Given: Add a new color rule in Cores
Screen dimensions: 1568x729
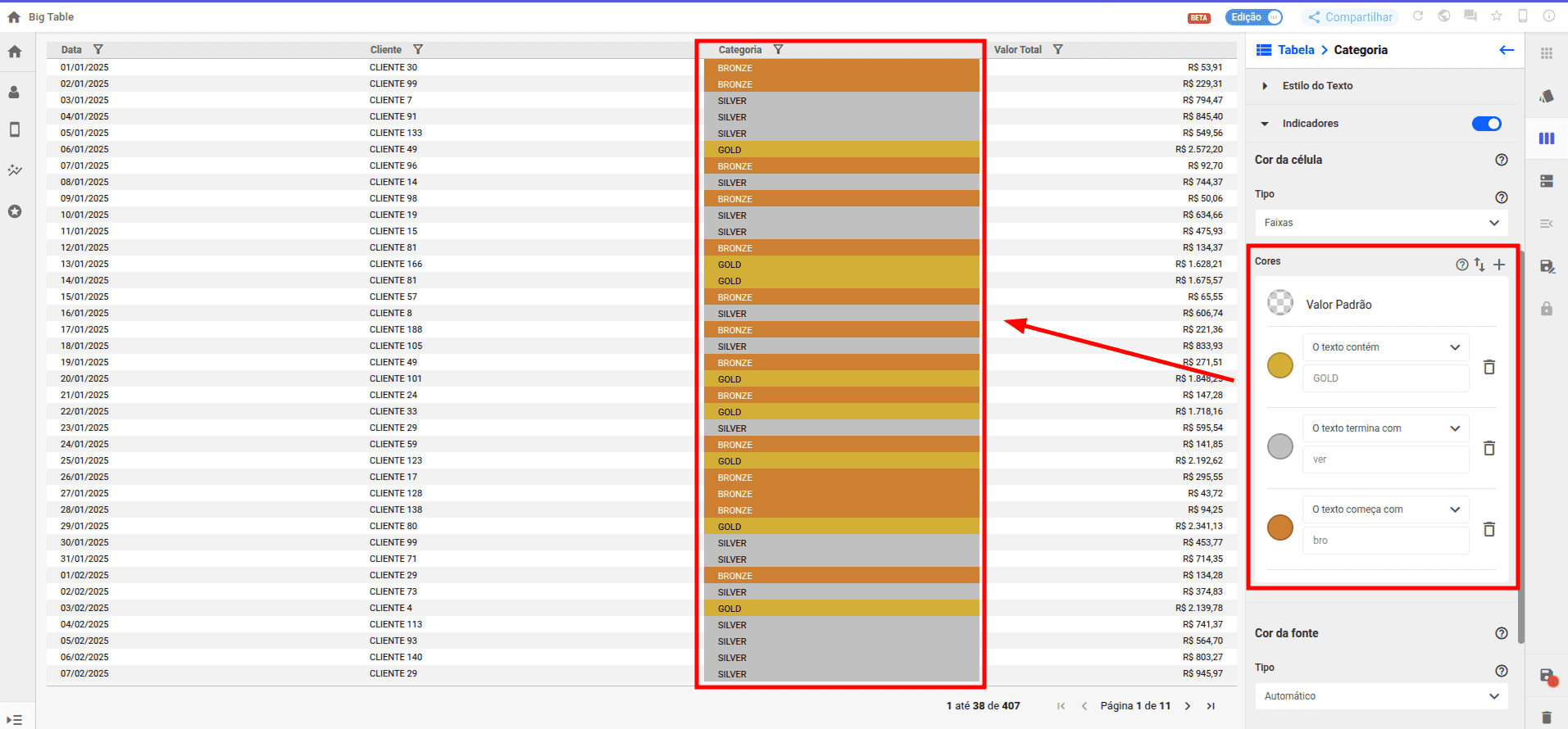Looking at the screenshot, I should (1499, 265).
